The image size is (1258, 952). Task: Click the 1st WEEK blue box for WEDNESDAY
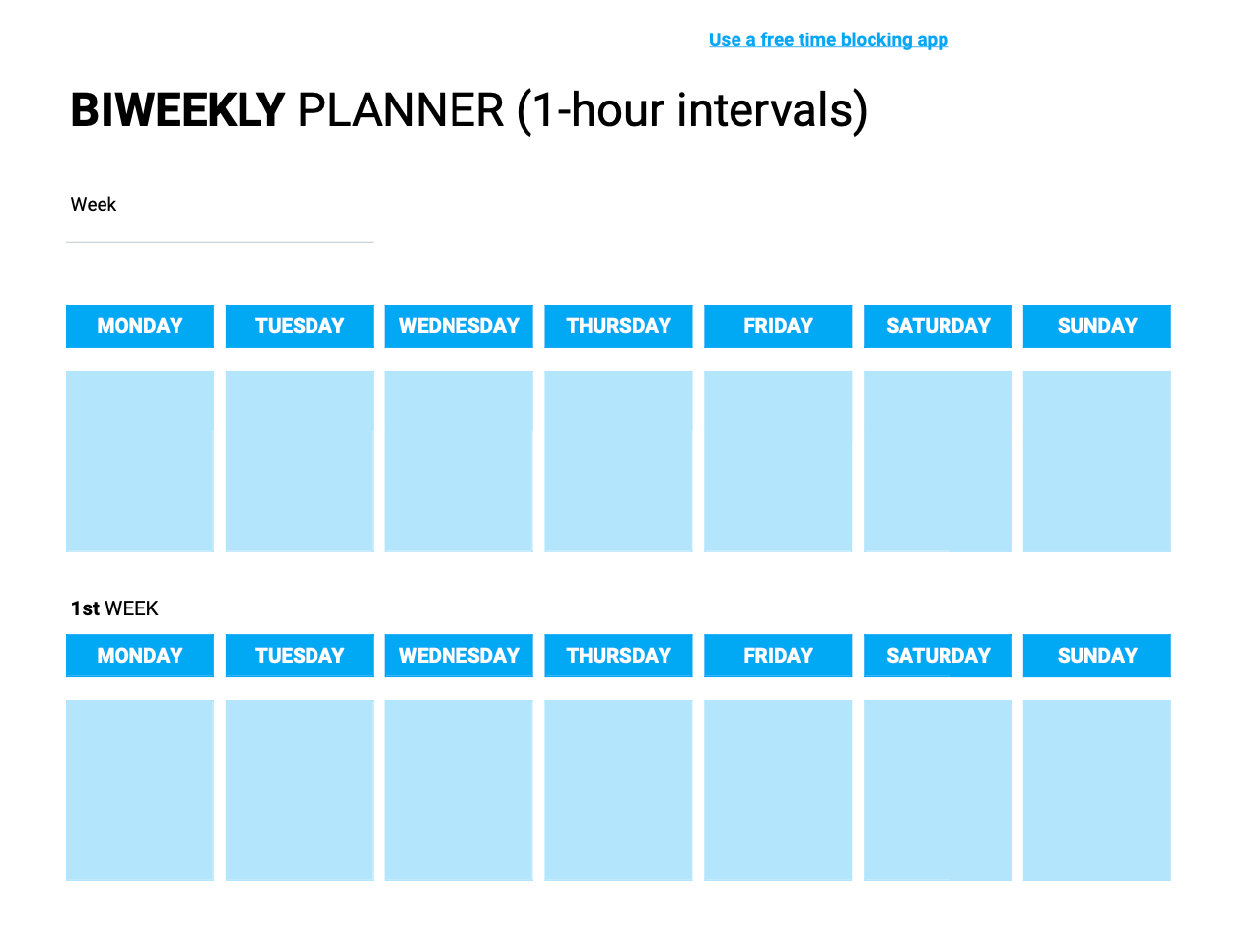pyautogui.click(x=458, y=789)
